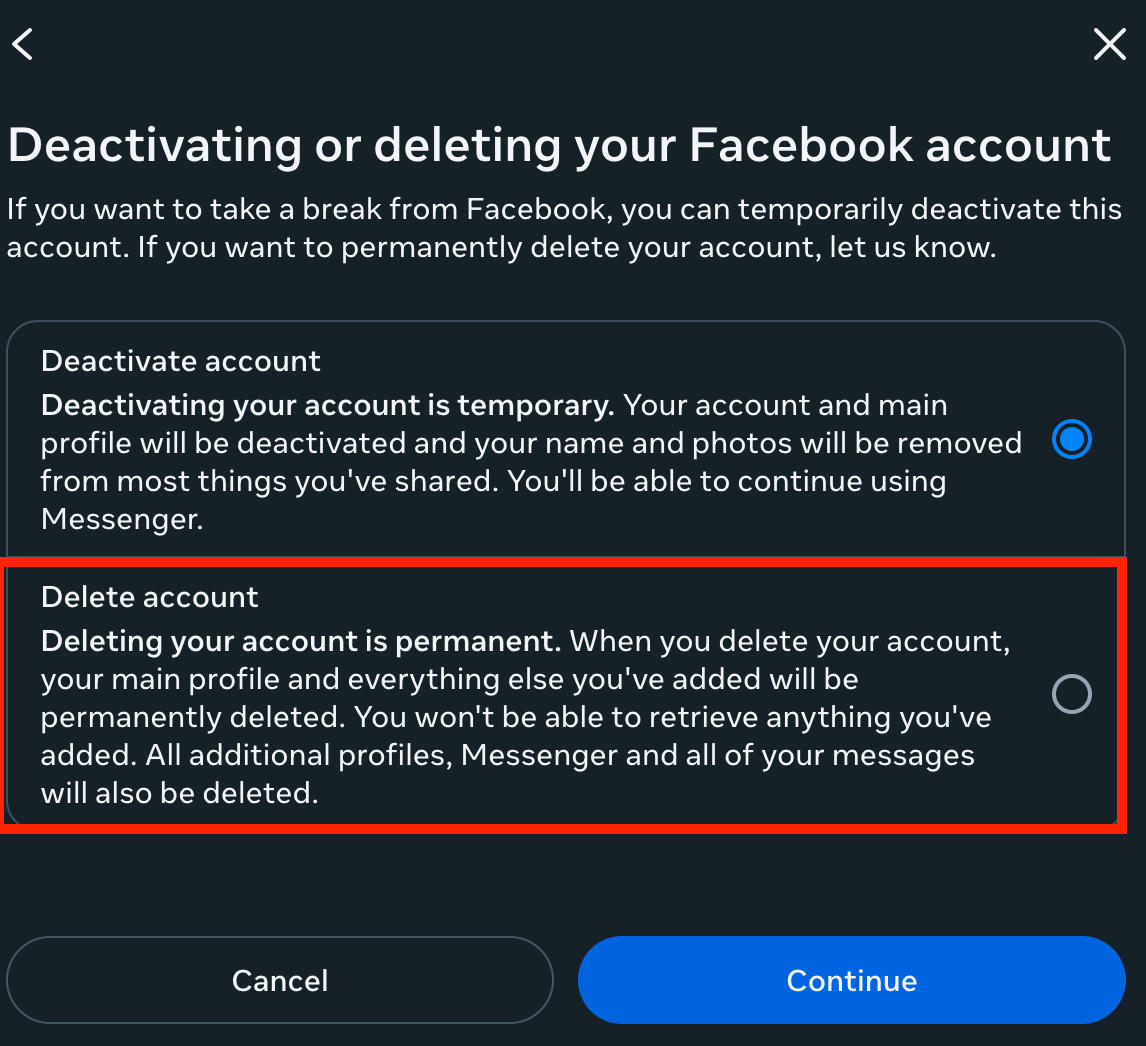Viewport: 1146px width, 1046px height.
Task: Choose the Delete account radio button
Action: pyautogui.click(x=1071, y=694)
